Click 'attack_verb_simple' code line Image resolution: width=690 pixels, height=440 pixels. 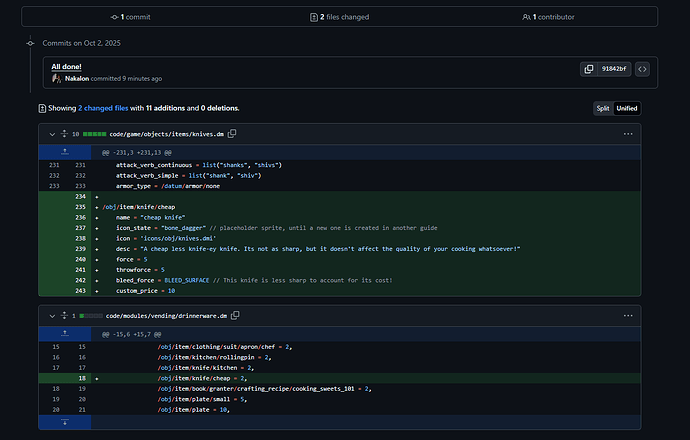[x=188, y=176]
